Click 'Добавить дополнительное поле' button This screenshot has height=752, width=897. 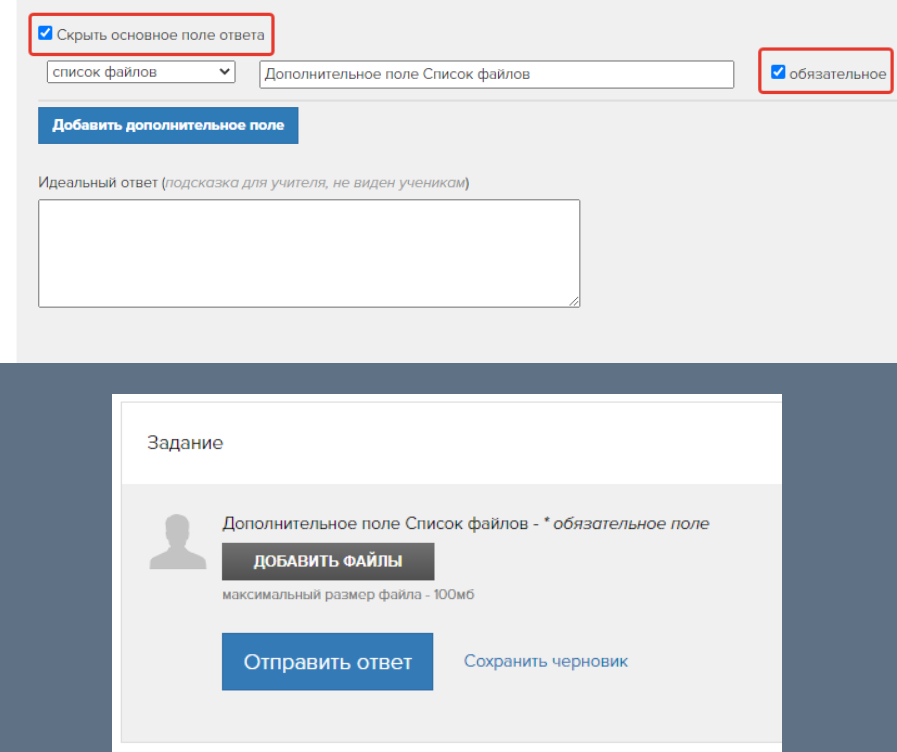pos(168,125)
